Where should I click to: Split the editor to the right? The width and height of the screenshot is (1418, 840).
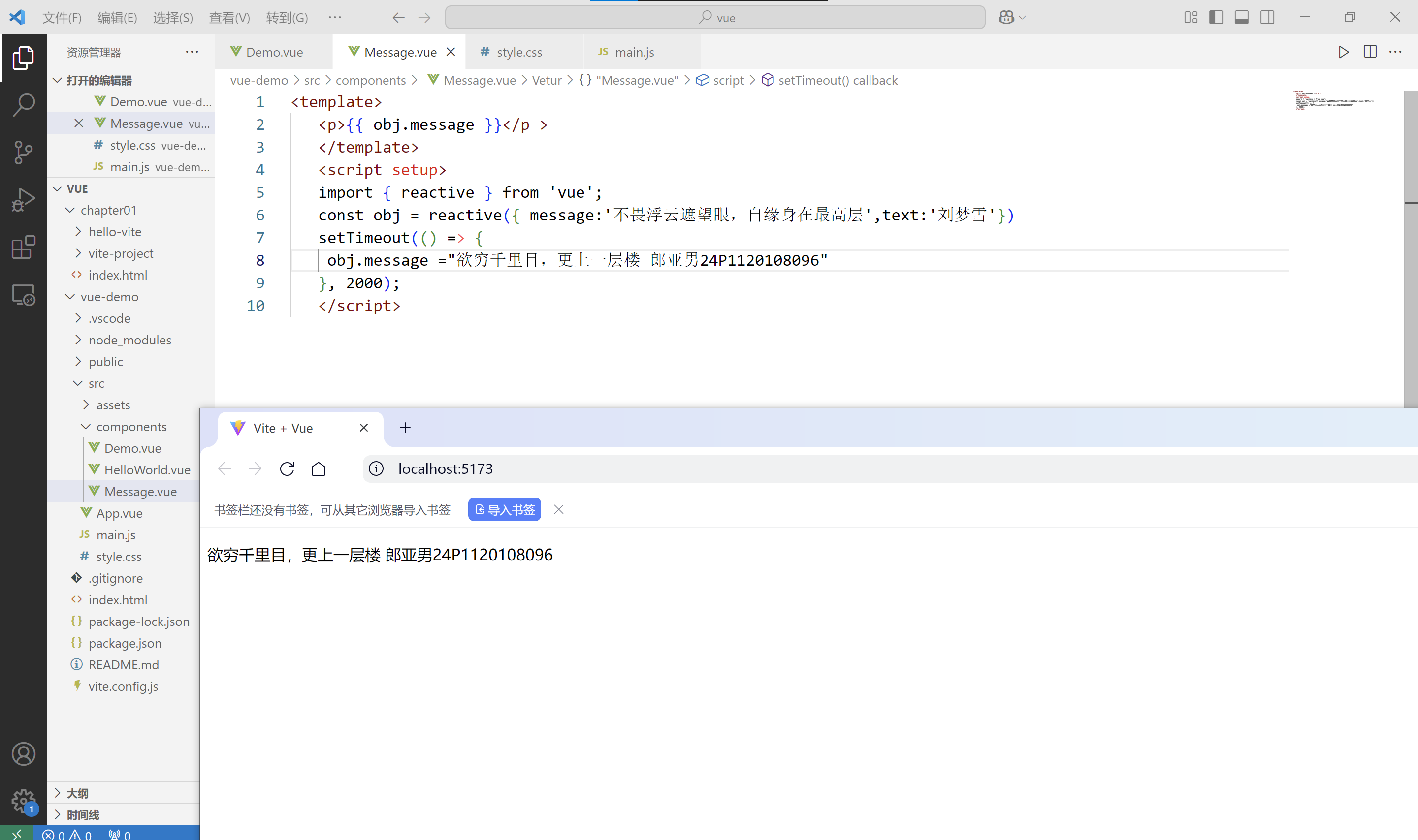tap(1370, 52)
